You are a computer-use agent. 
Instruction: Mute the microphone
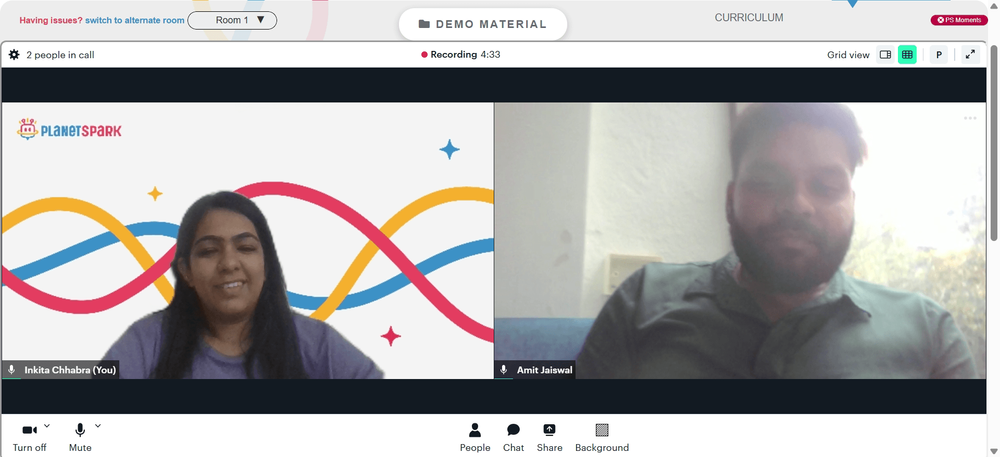tap(80, 437)
